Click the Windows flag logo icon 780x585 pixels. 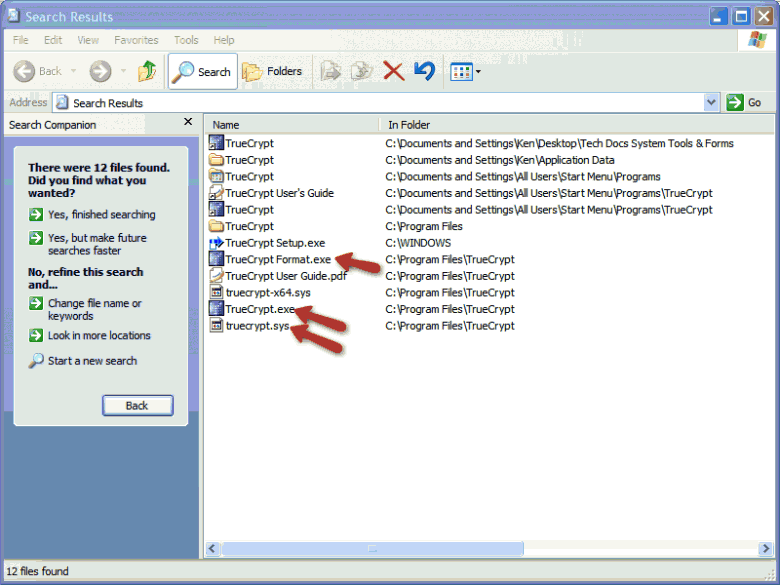coord(757,40)
